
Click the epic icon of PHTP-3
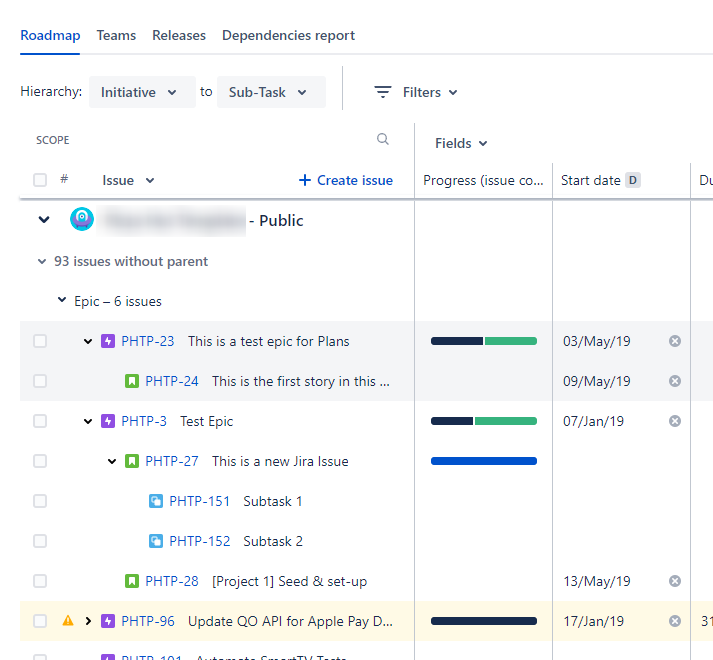tap(108, 421)
